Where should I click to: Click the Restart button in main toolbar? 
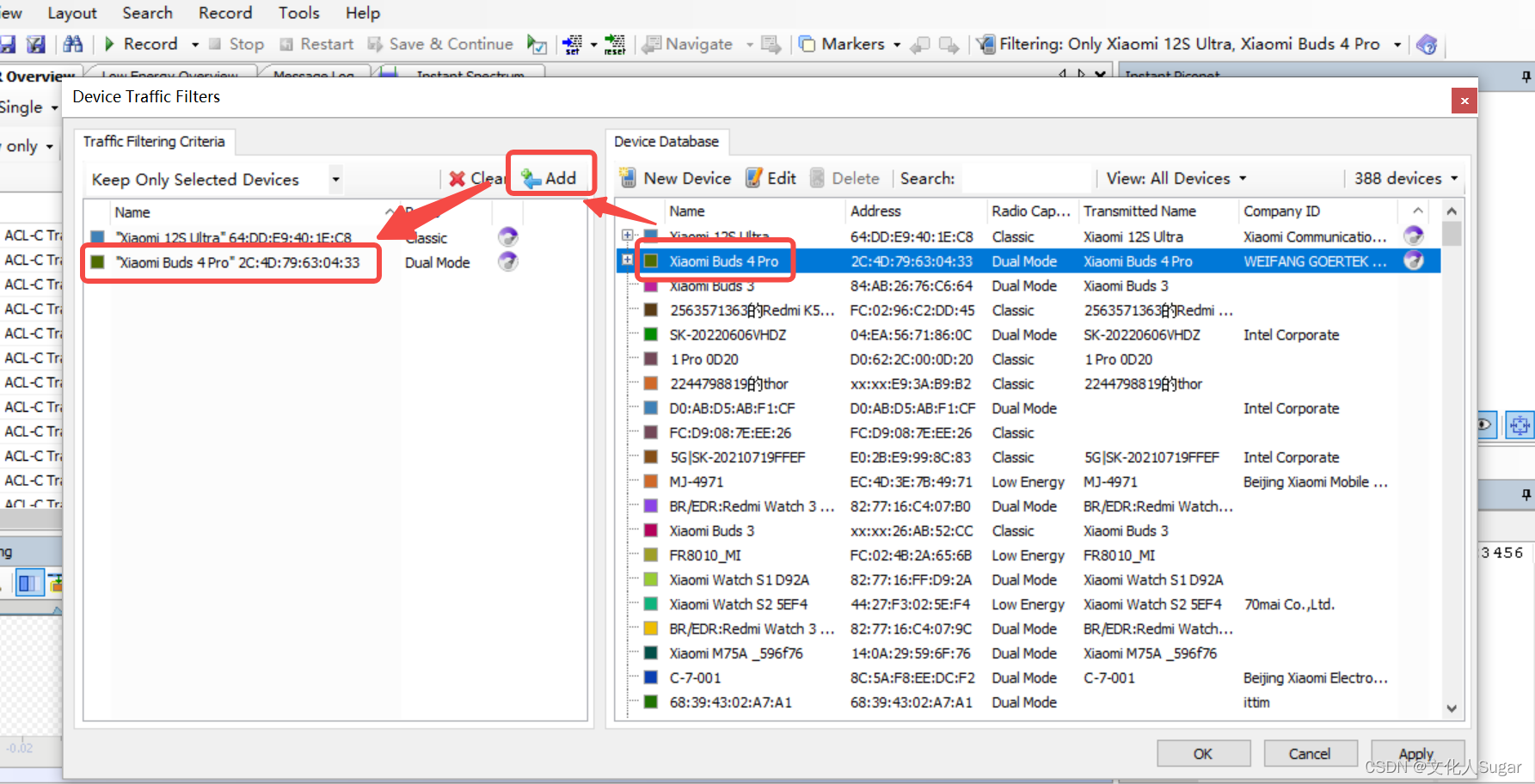tap(316, 44)
